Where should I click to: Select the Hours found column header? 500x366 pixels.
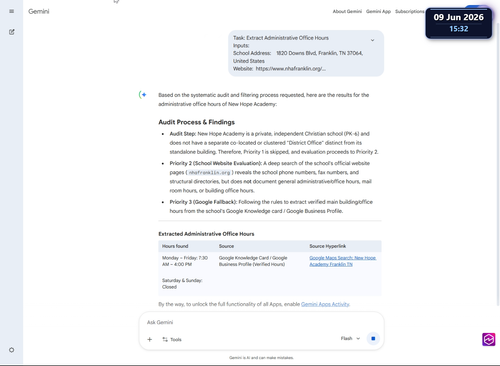pyautogui.click(x=175, y=246)
